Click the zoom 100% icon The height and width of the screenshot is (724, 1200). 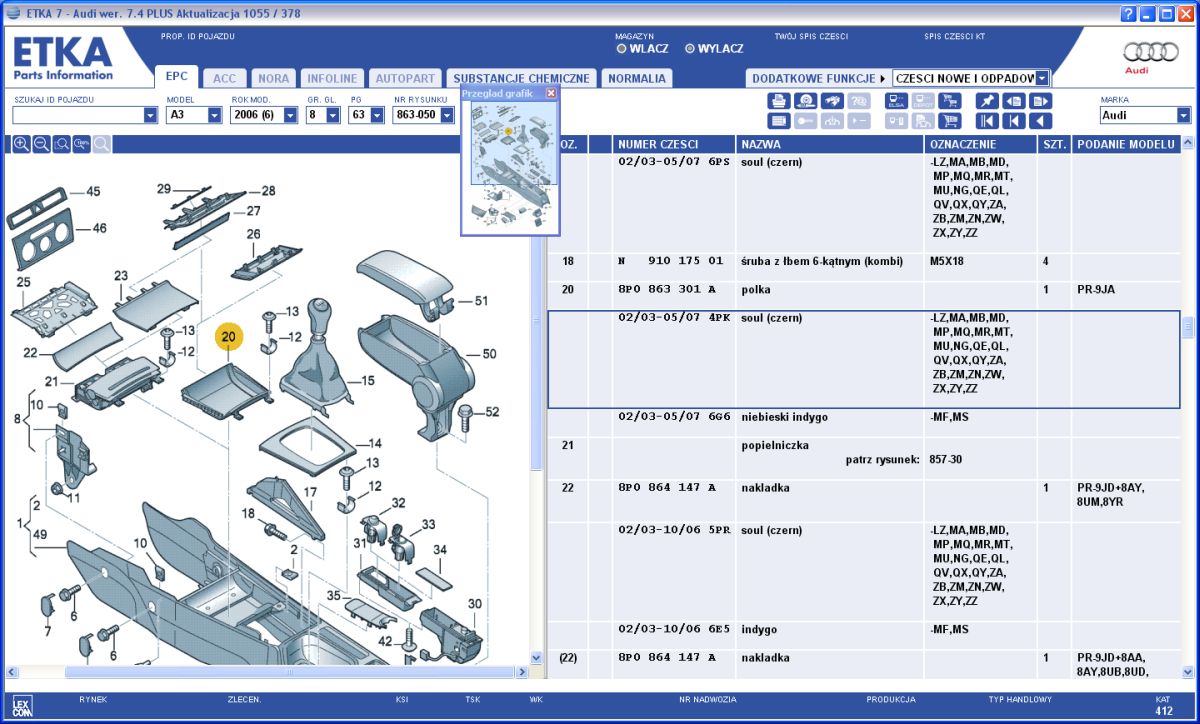81,144
